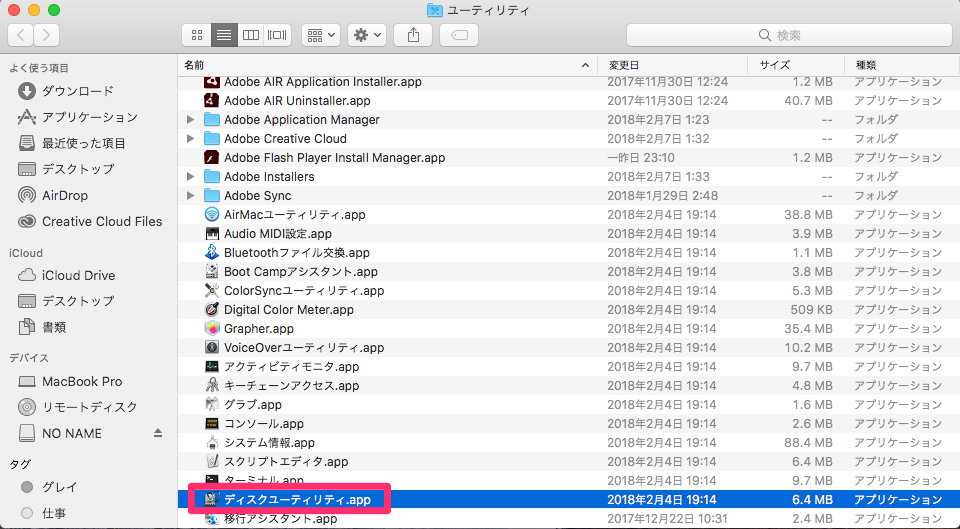Select Adobe AIR Application Installer.app icon
The width and height of the screenshot is (960, 529).
[x=212, y=81]
